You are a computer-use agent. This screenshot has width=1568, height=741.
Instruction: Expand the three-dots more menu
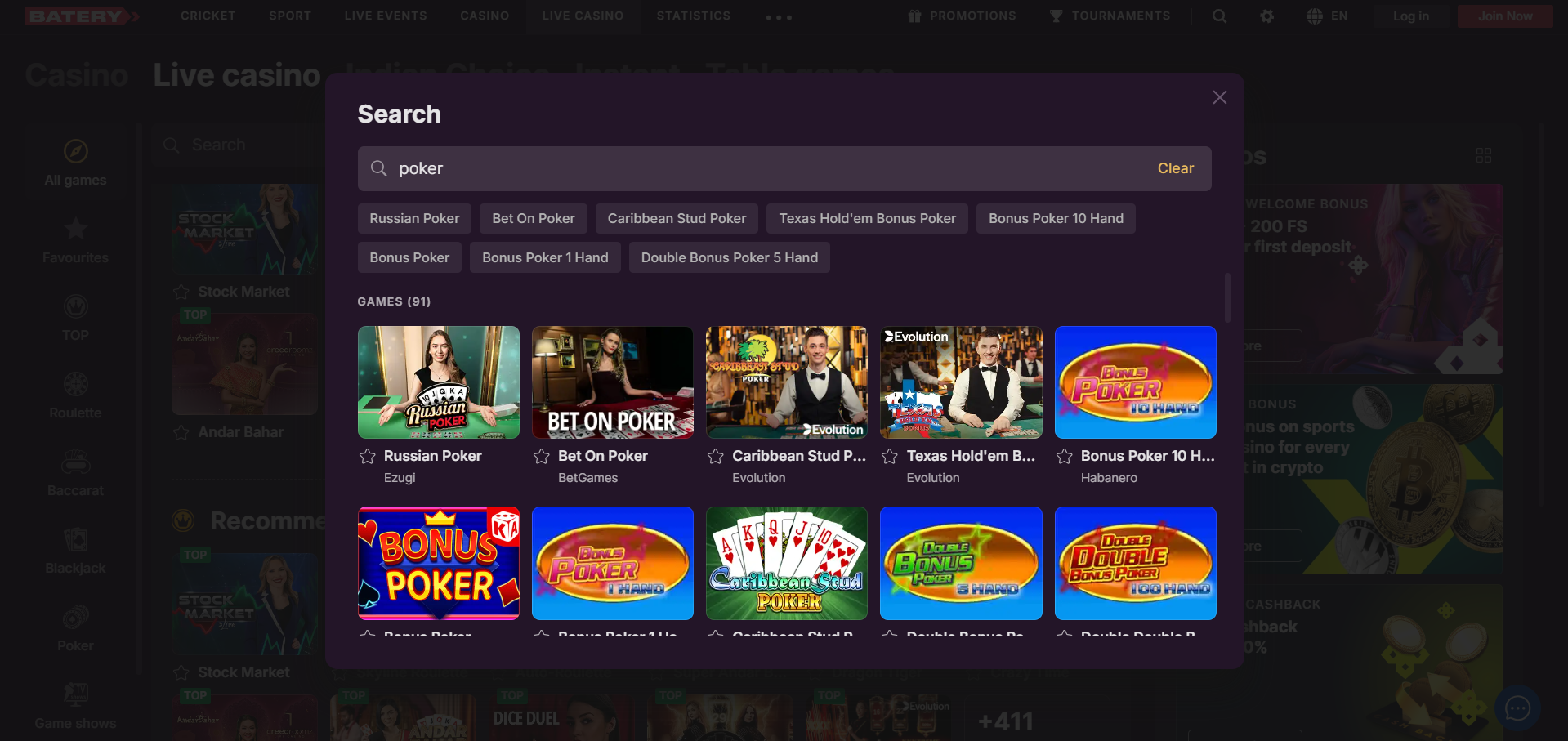778,17
